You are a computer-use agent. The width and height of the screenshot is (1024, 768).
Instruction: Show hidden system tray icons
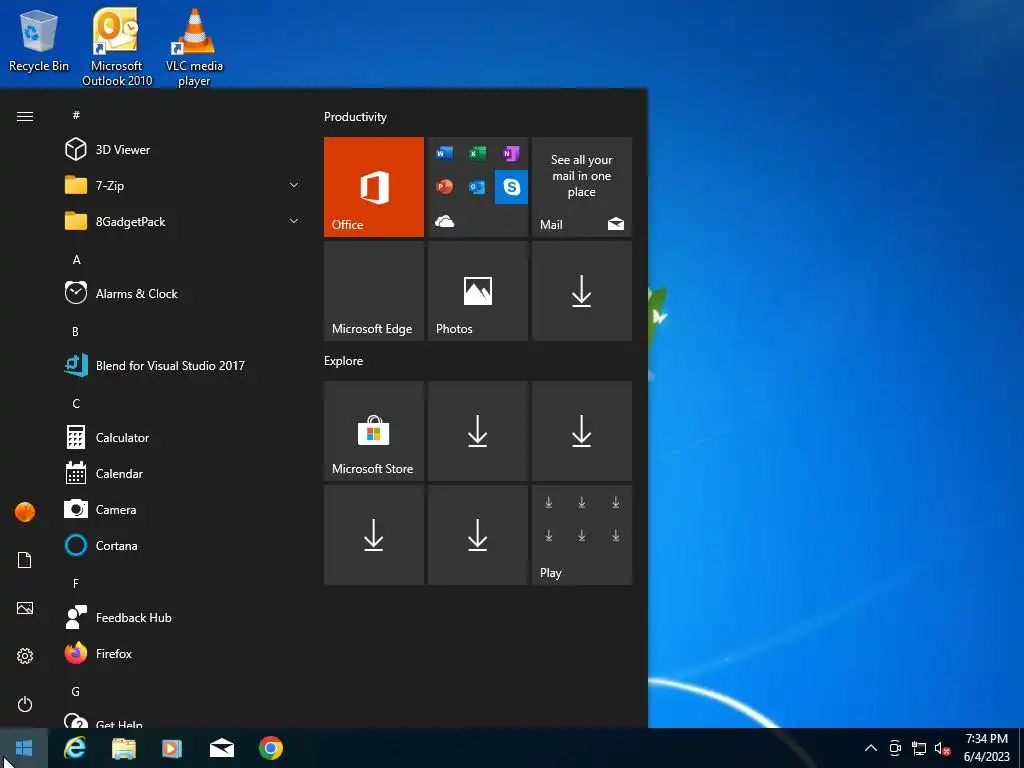click(871, 748)
